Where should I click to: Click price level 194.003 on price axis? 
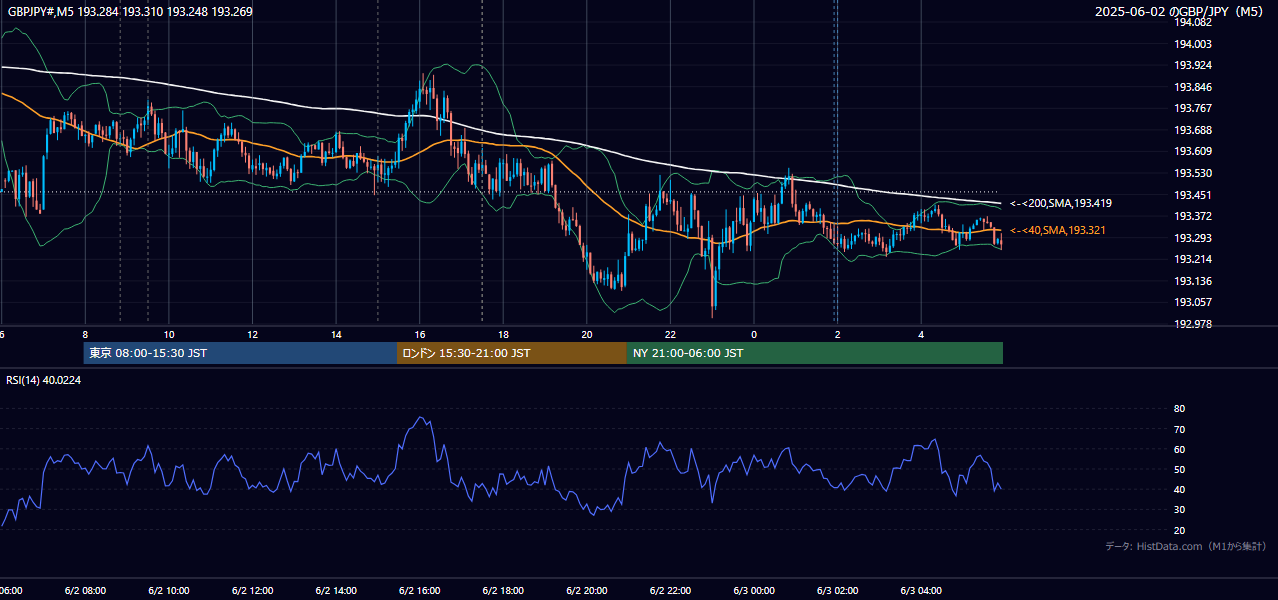tap(1193, 44)
